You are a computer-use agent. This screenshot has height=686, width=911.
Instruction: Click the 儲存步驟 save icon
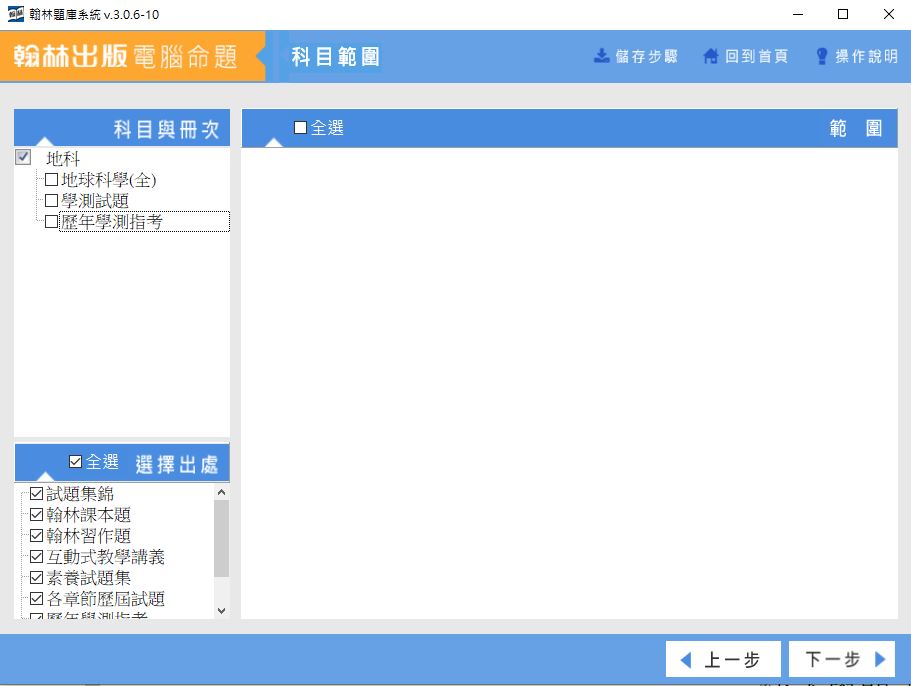[x=601, y=56]
